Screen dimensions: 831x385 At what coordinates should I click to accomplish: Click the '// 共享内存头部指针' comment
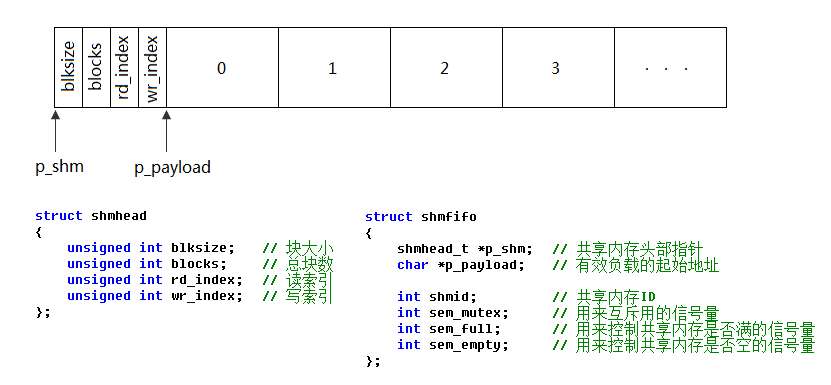pos(628,249)
